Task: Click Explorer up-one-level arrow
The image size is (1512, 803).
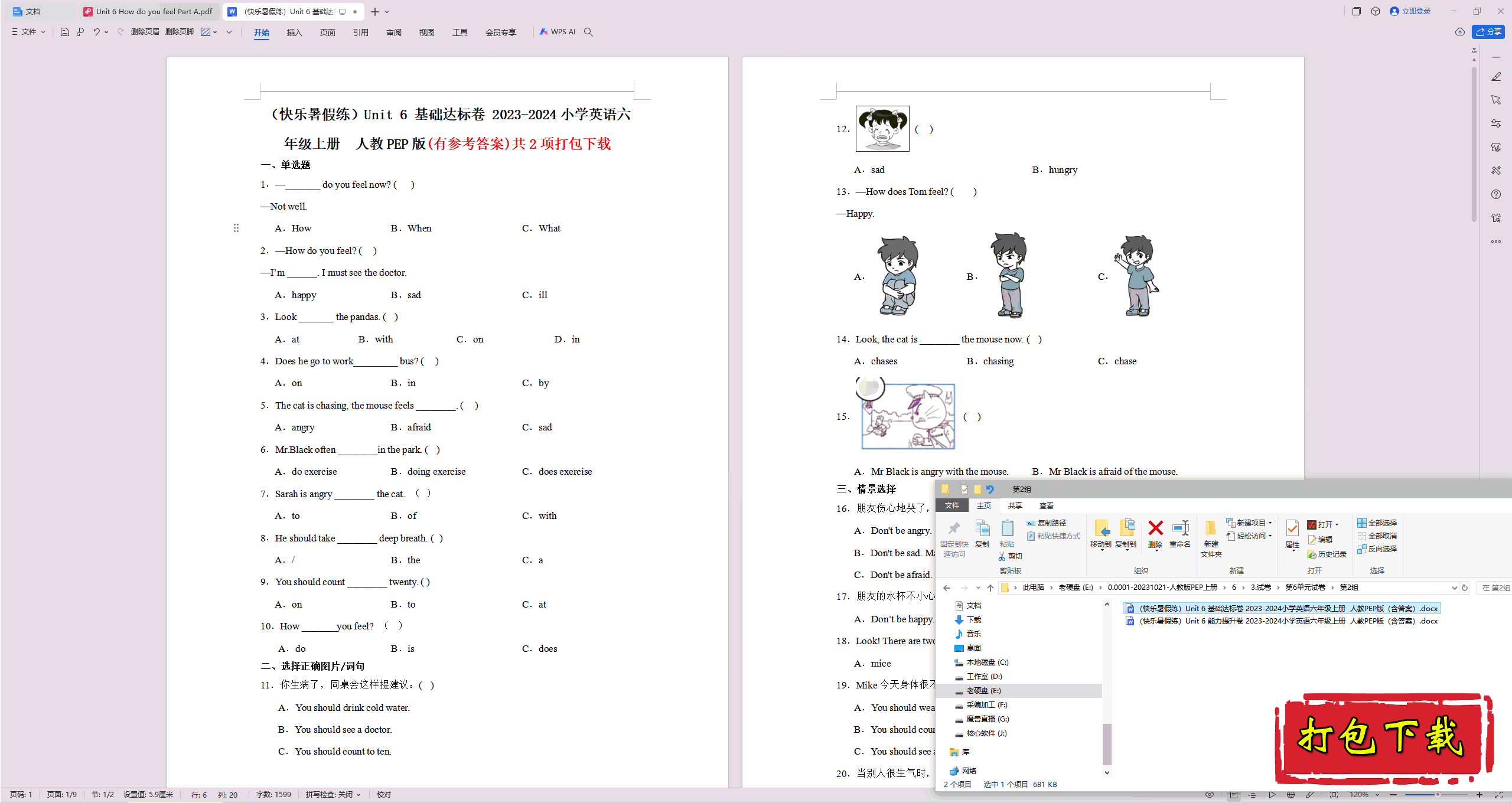Action: 990,587
